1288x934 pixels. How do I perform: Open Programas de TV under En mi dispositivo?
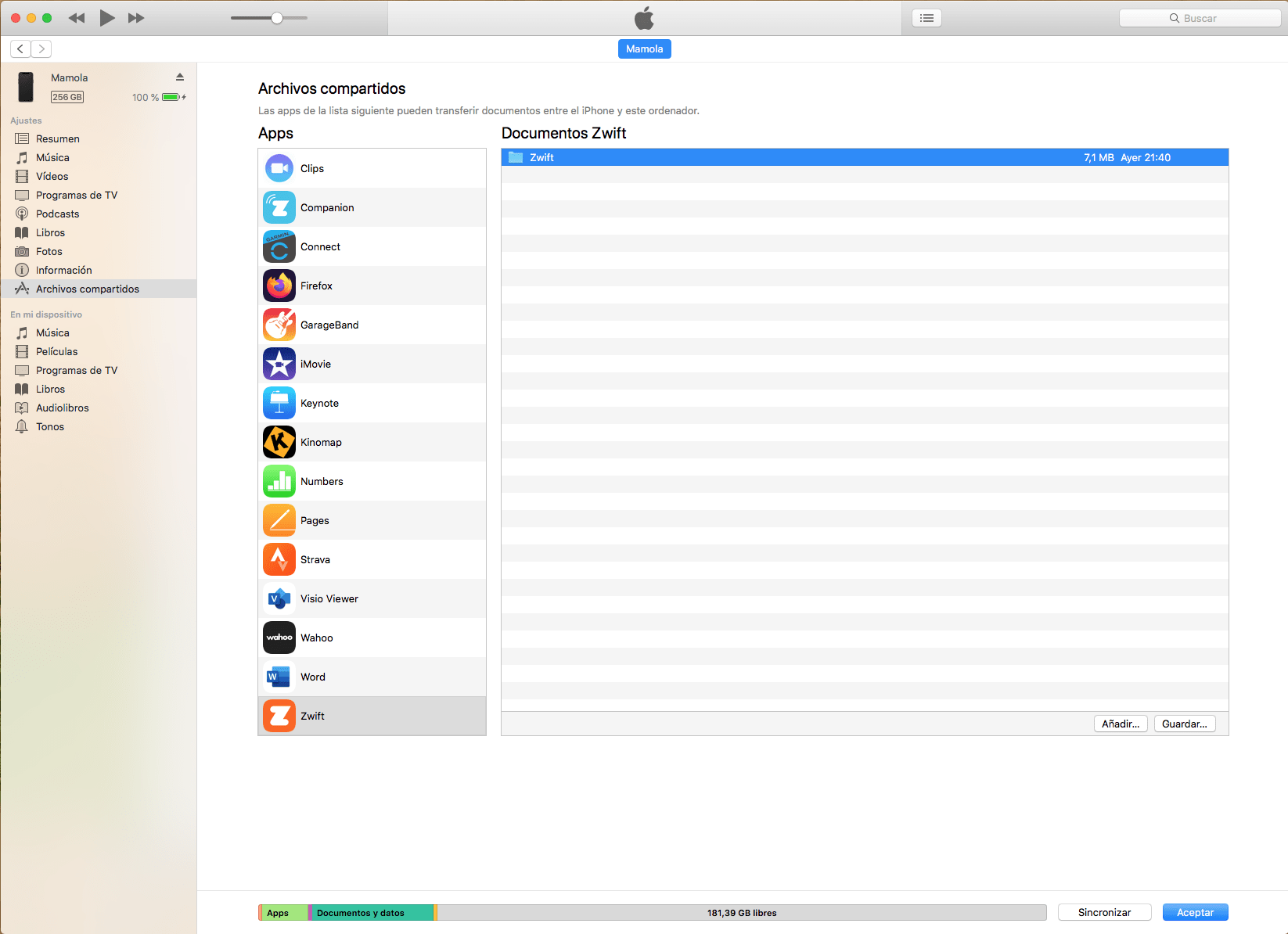pyautogui.click(x=99, y=370)
